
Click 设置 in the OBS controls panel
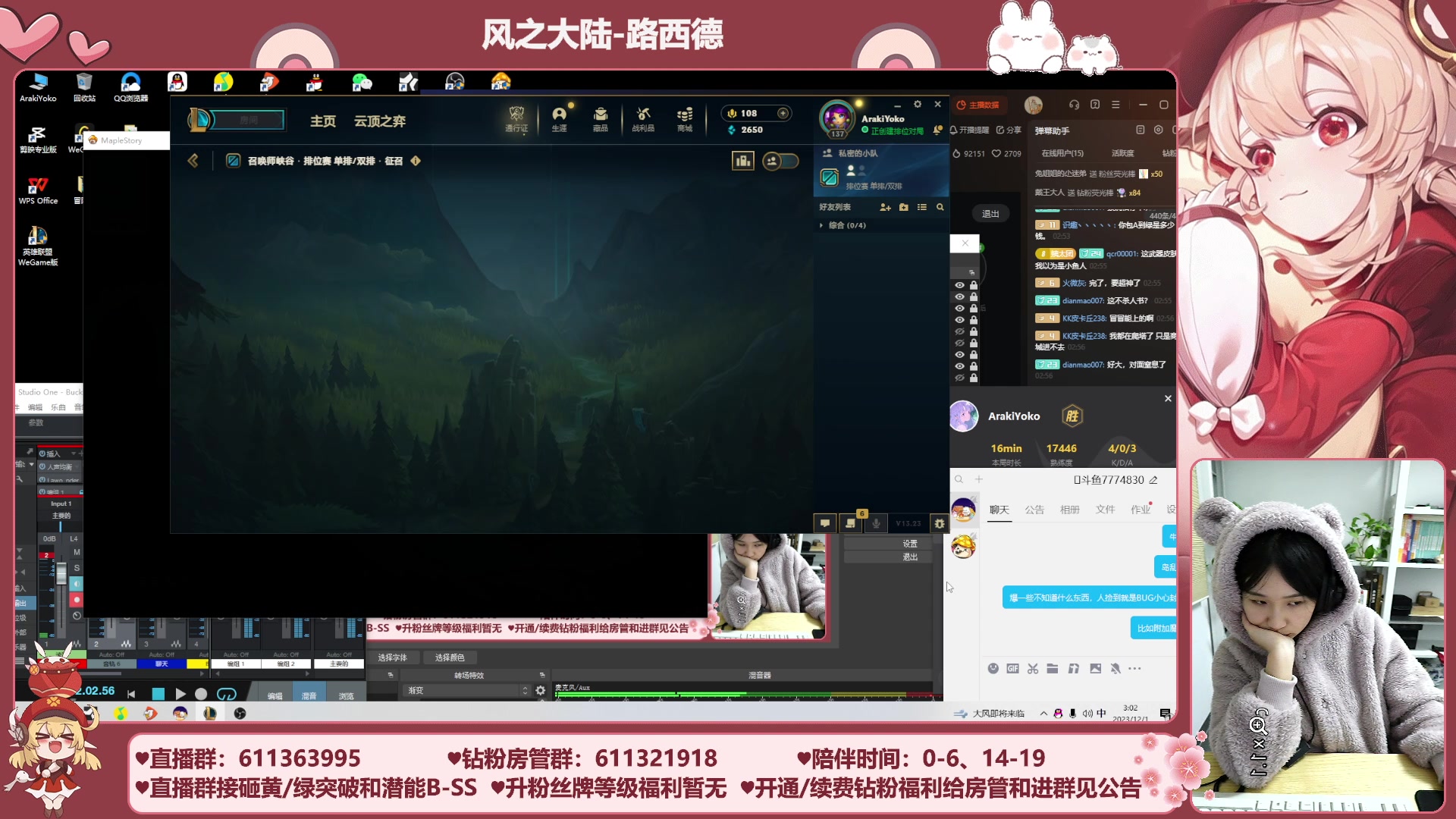(x=888, y=544)
